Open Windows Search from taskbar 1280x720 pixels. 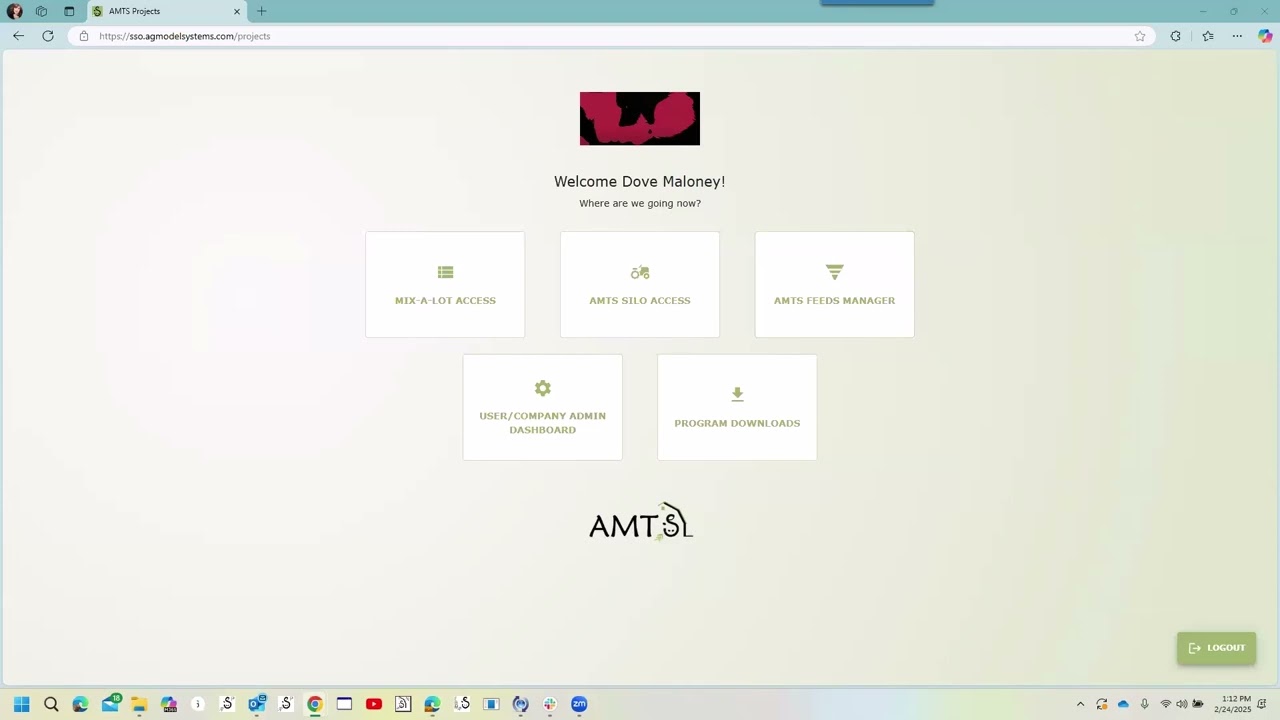[x=51, y=704]
